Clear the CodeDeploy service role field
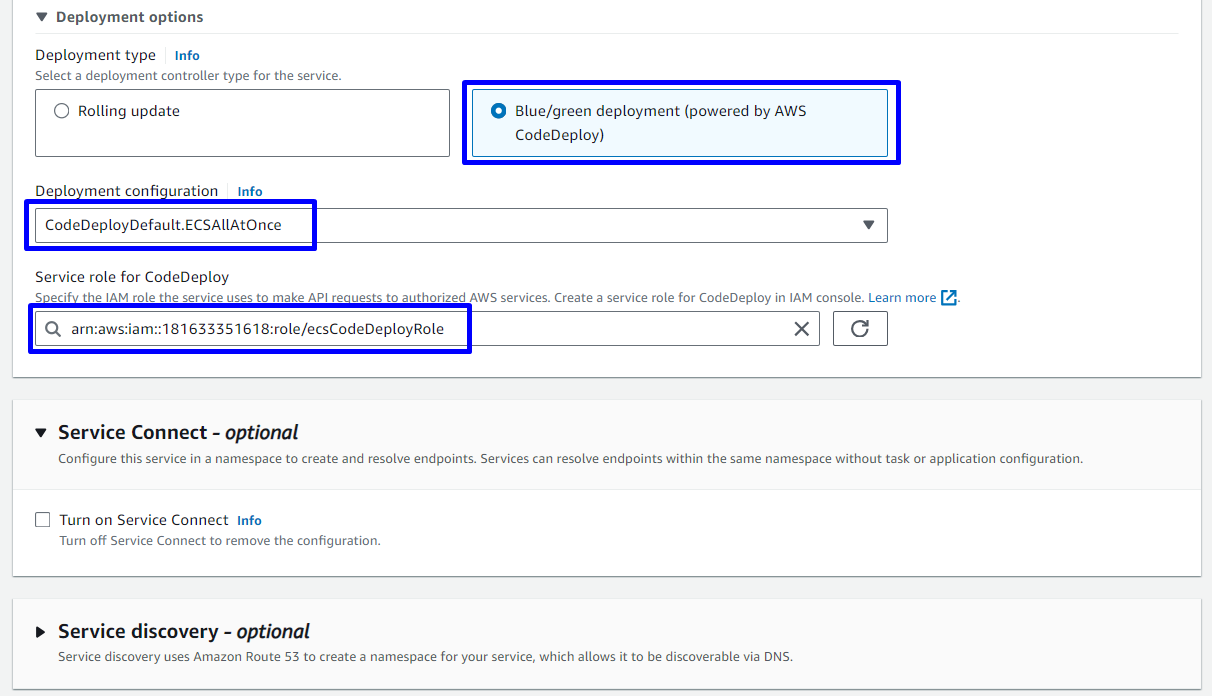Screen dimensions: 1212x696 801,329
